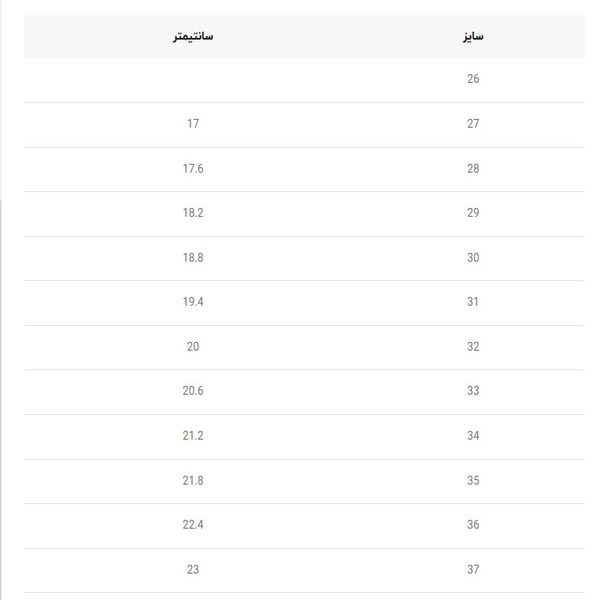Screen dimensions: 600x600
Task: Click the 20.6 centimeter value
Action: tap(193, 391)
